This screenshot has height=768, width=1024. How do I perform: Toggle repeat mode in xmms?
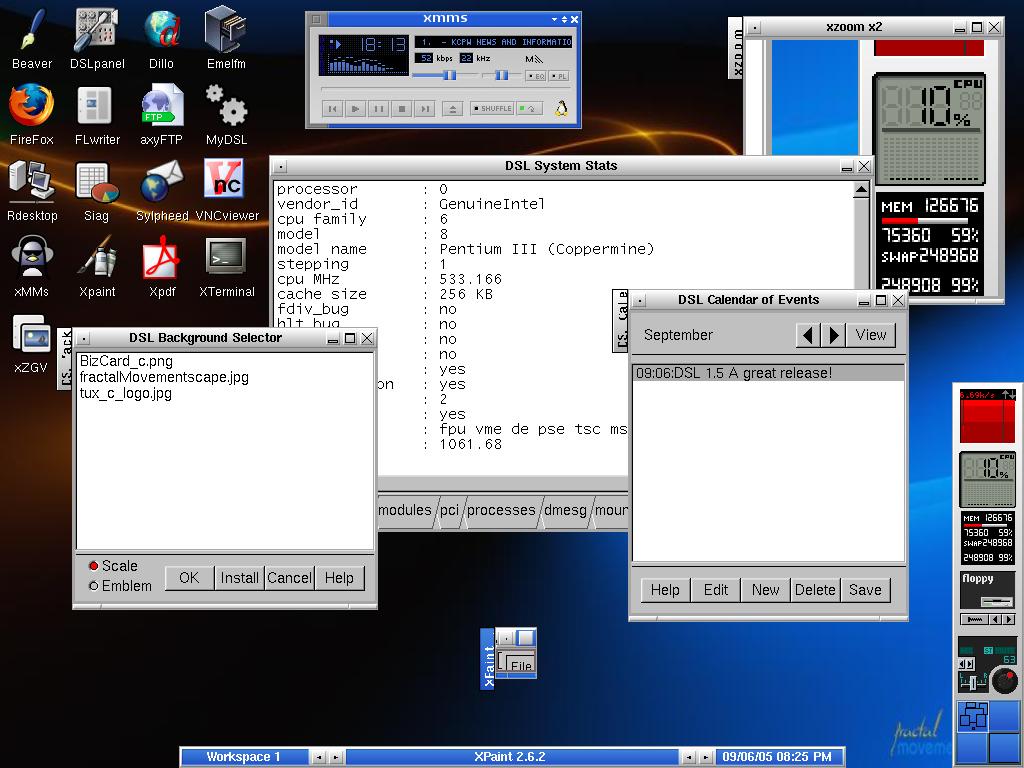(x=530, y=108)
